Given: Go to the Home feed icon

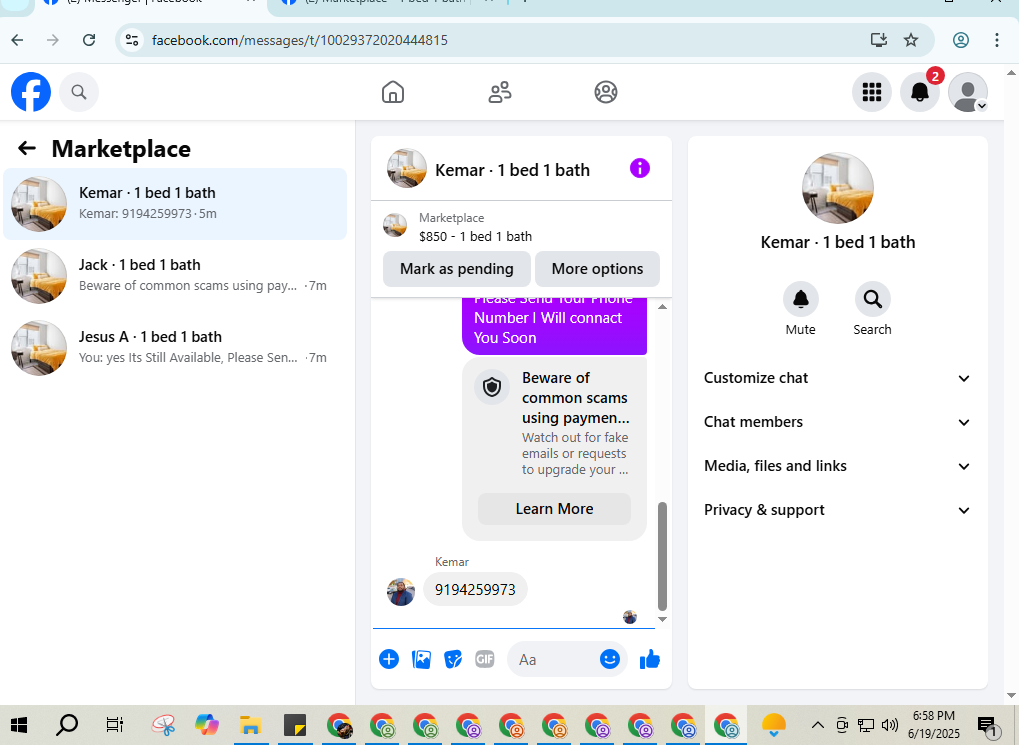Looking at the screenshot, I should click(x=393, y=92).
